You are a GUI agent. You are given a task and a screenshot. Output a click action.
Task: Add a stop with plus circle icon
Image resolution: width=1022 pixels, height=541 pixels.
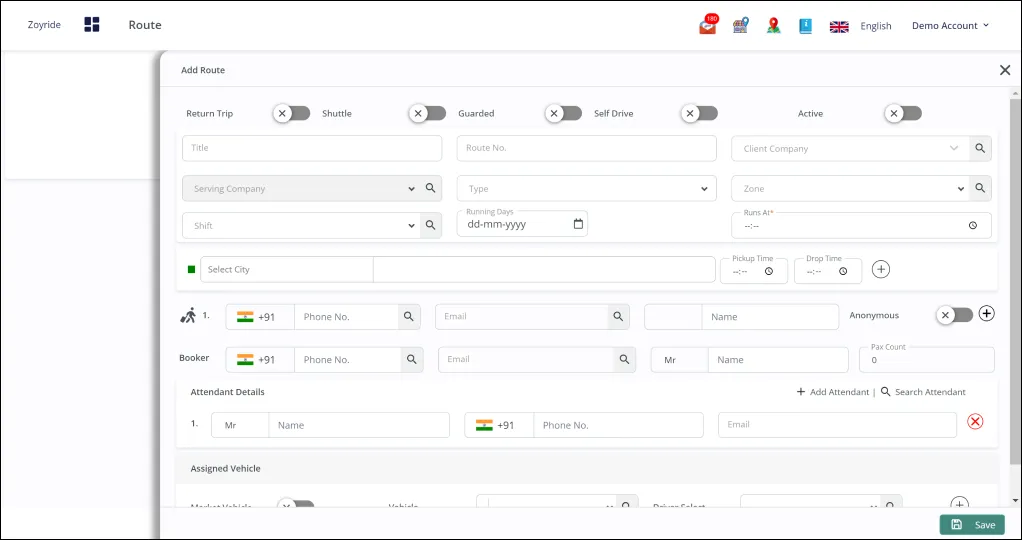point(881,269)
